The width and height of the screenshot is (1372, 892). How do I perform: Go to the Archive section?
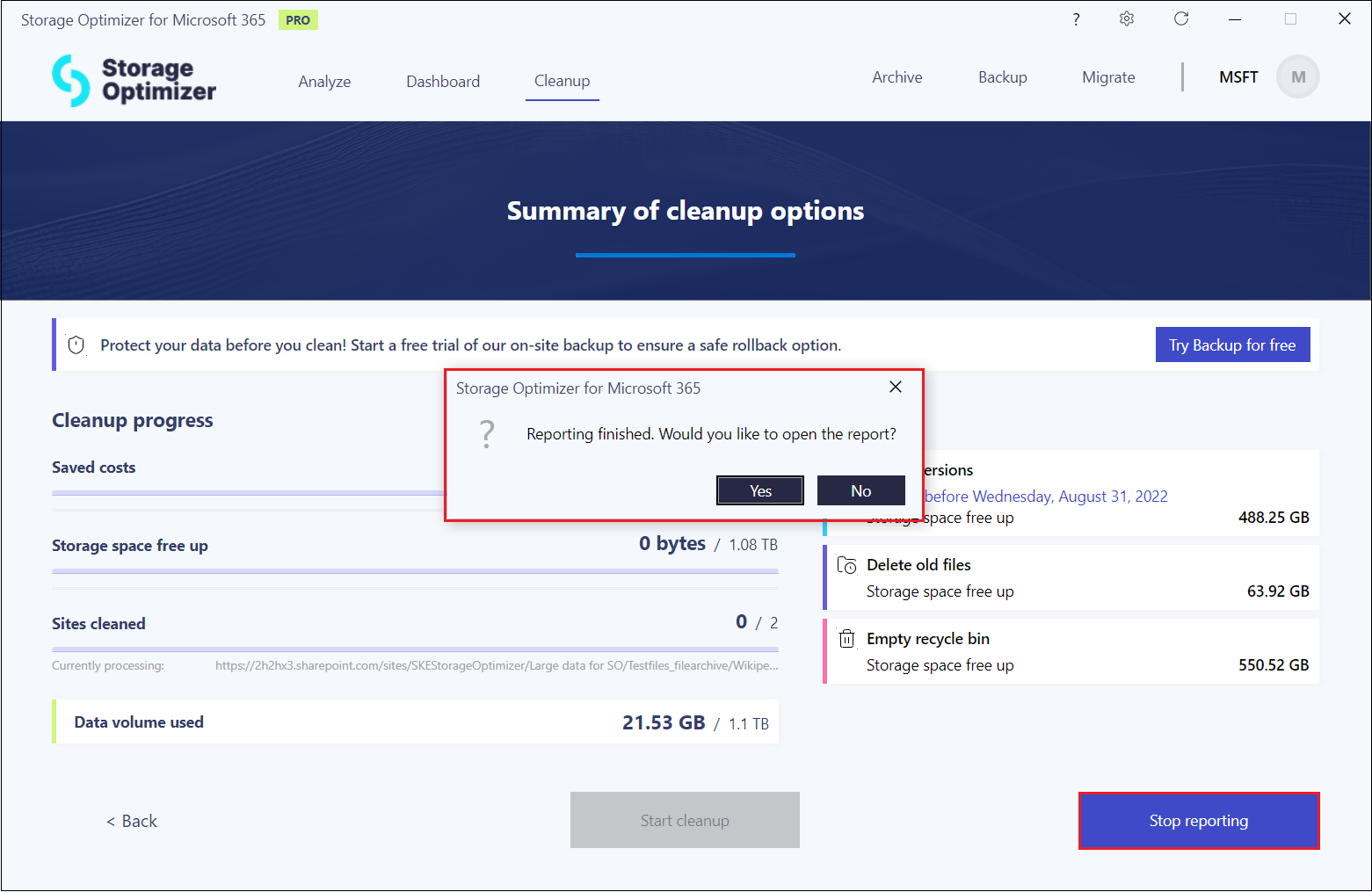point(897,77)
